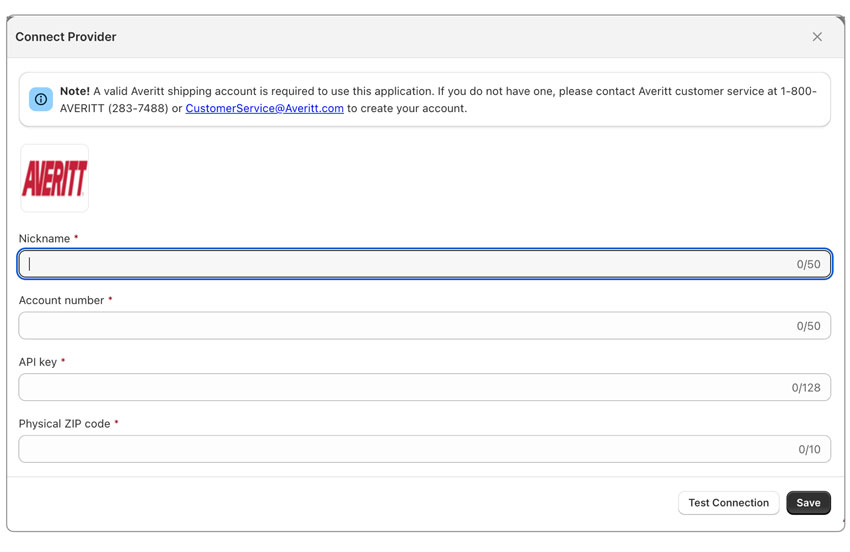This screenshot has height=552, width=850.
Task: Click the Physical ZIP code label
Action: [x=65, y=424]
